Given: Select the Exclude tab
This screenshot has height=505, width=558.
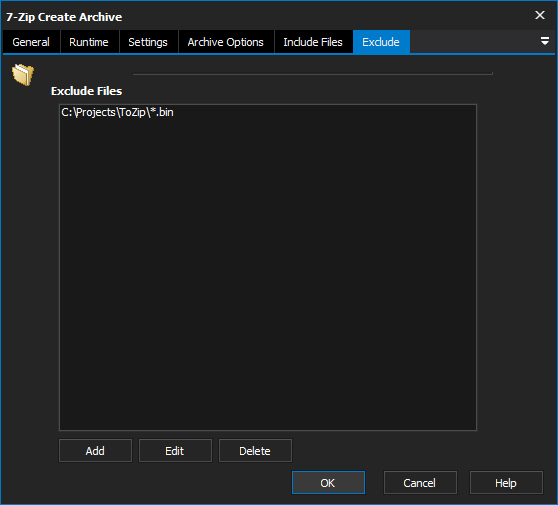Looking at the screenshot, I should pyautogui.click(x=381, y=42).
